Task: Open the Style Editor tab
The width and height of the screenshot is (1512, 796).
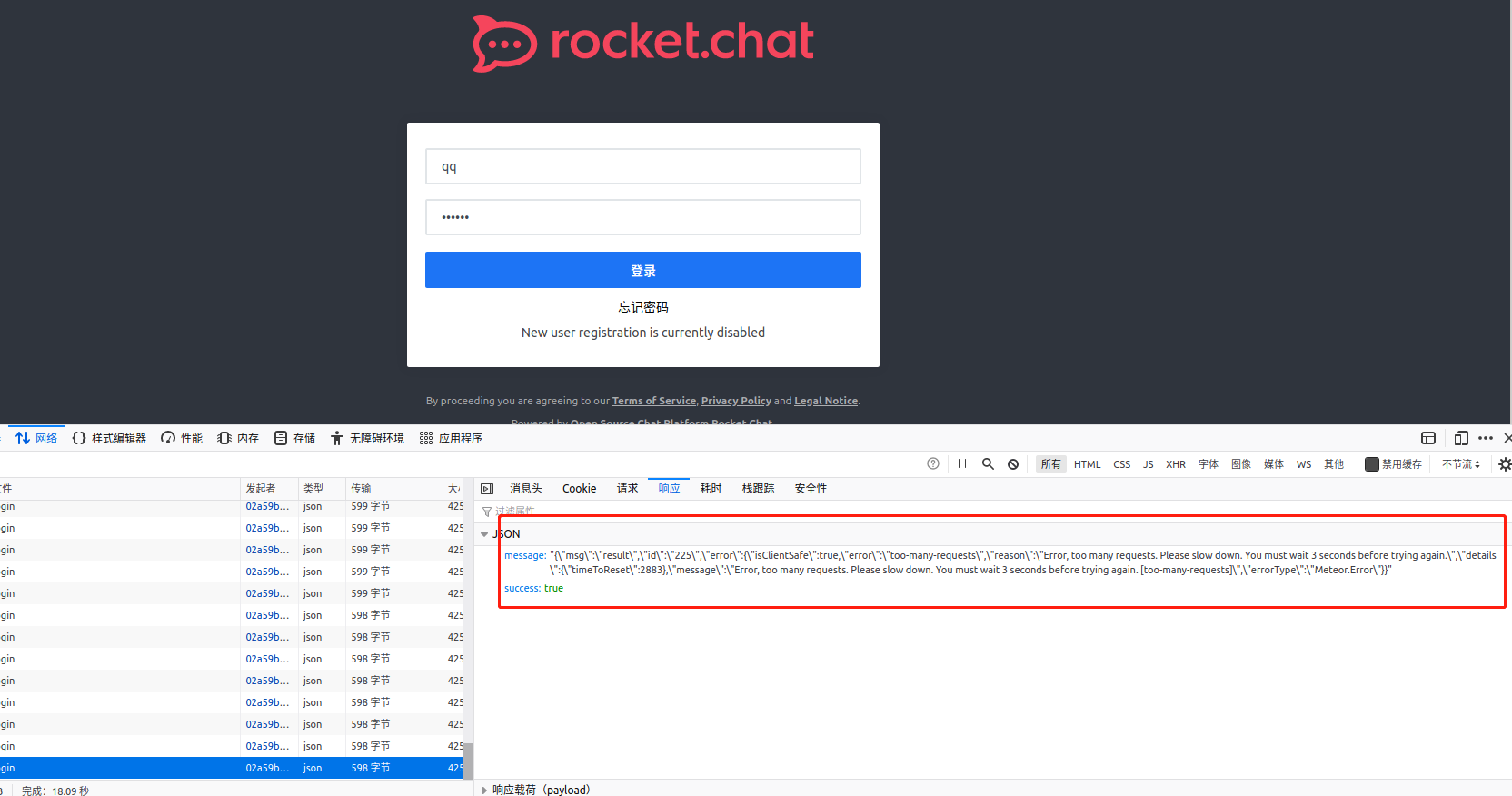Action: coord(109,438)
